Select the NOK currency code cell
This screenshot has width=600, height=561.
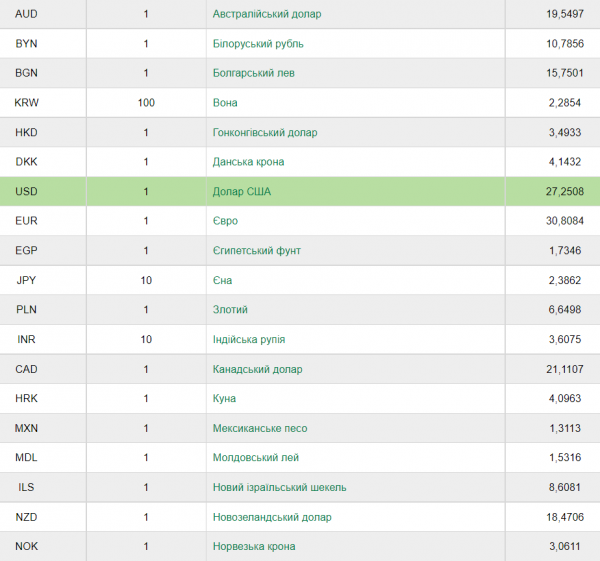tap(43, 546)
